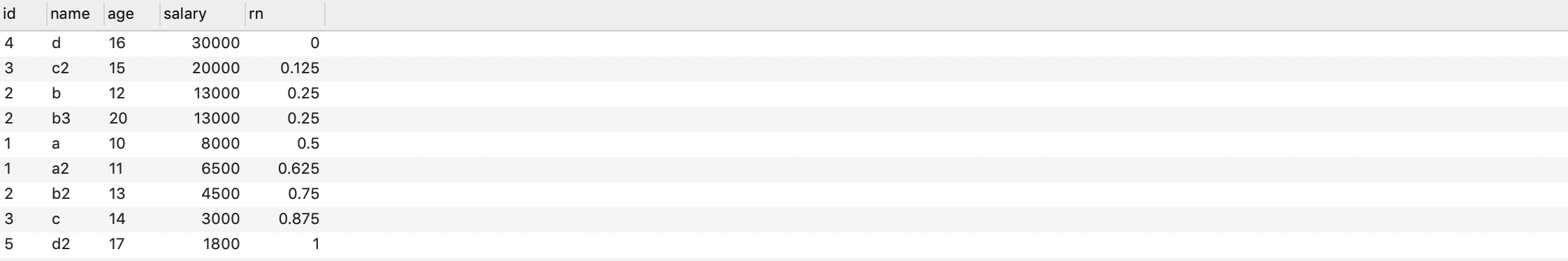Select age cell showing 20
1568x261 pixels.
(132, 119)
